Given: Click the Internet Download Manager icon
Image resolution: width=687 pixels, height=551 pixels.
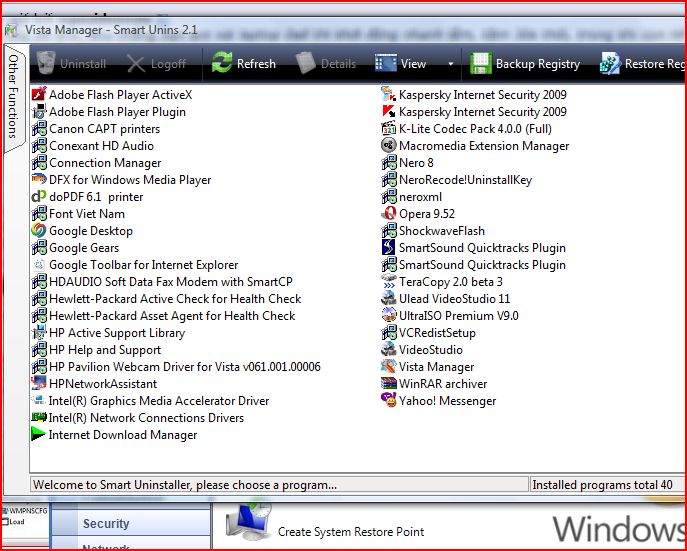Looking at the screenshot, I should 40,435.
